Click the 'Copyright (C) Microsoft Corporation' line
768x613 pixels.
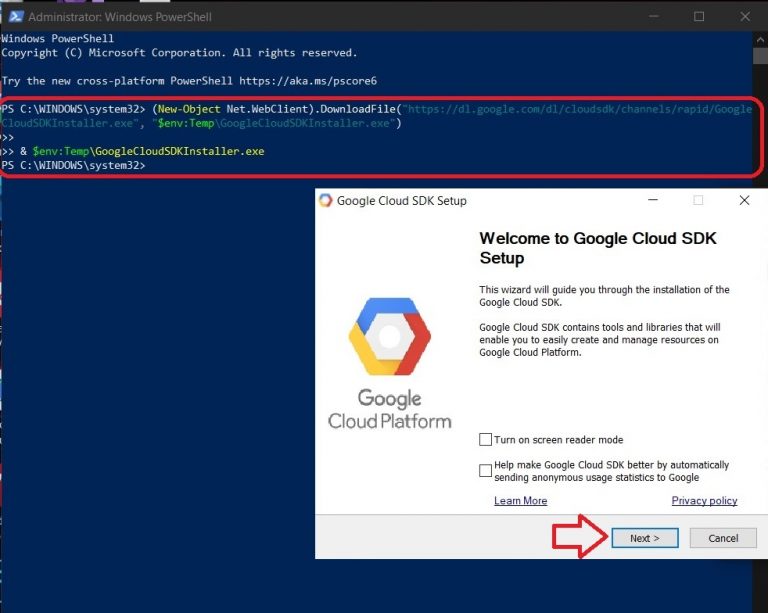179,52
